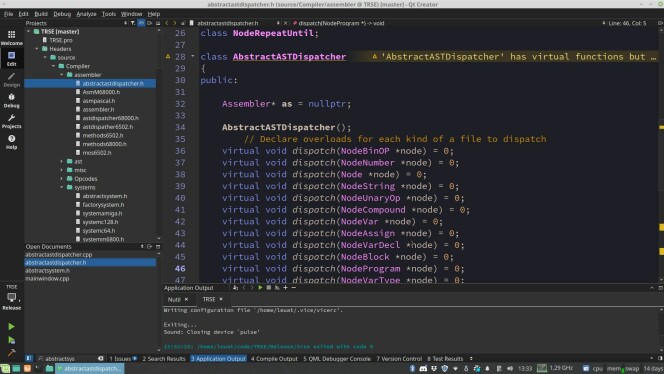
Task: Close the TRSE output tab
Action: point(221,299)
